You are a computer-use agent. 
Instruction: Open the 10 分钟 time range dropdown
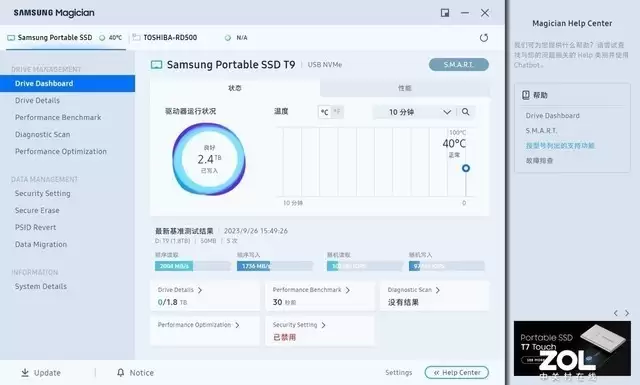click(415, 112)
